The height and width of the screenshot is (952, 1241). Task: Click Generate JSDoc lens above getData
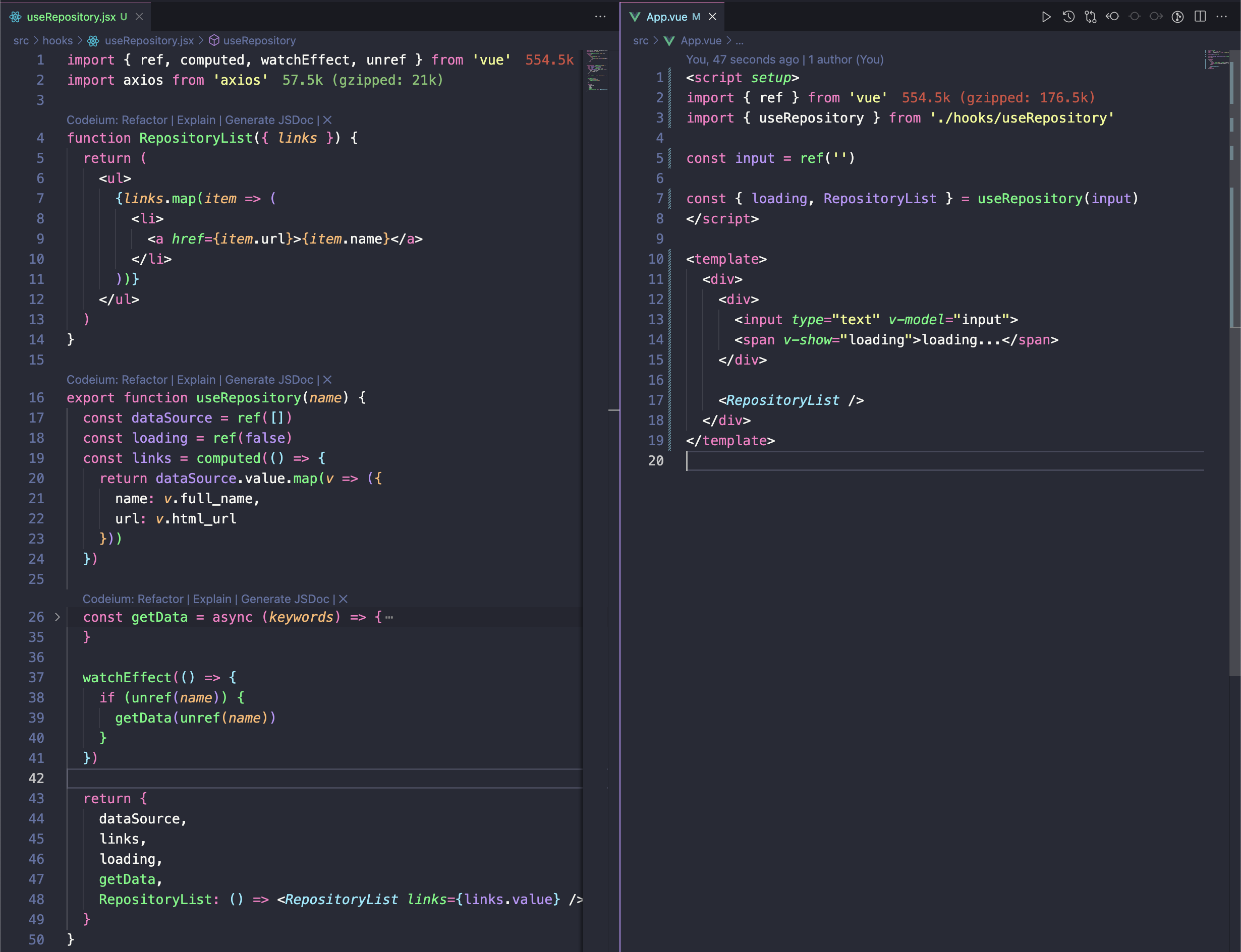coord(285,599)
